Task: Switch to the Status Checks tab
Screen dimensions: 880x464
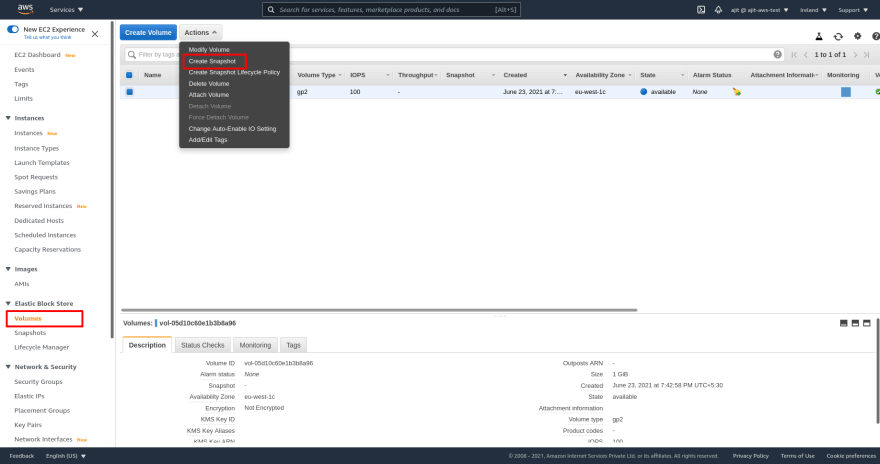Action: 203,345
